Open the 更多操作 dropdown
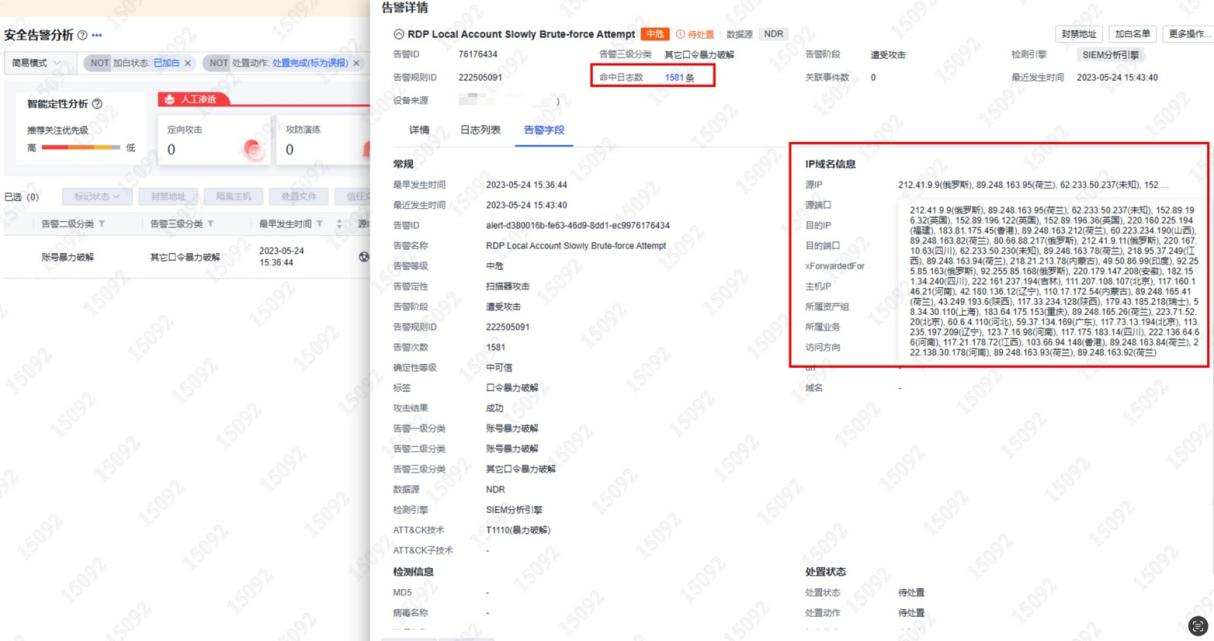The height and width of the screenshot is (641, 1214). pos(1188,34)
